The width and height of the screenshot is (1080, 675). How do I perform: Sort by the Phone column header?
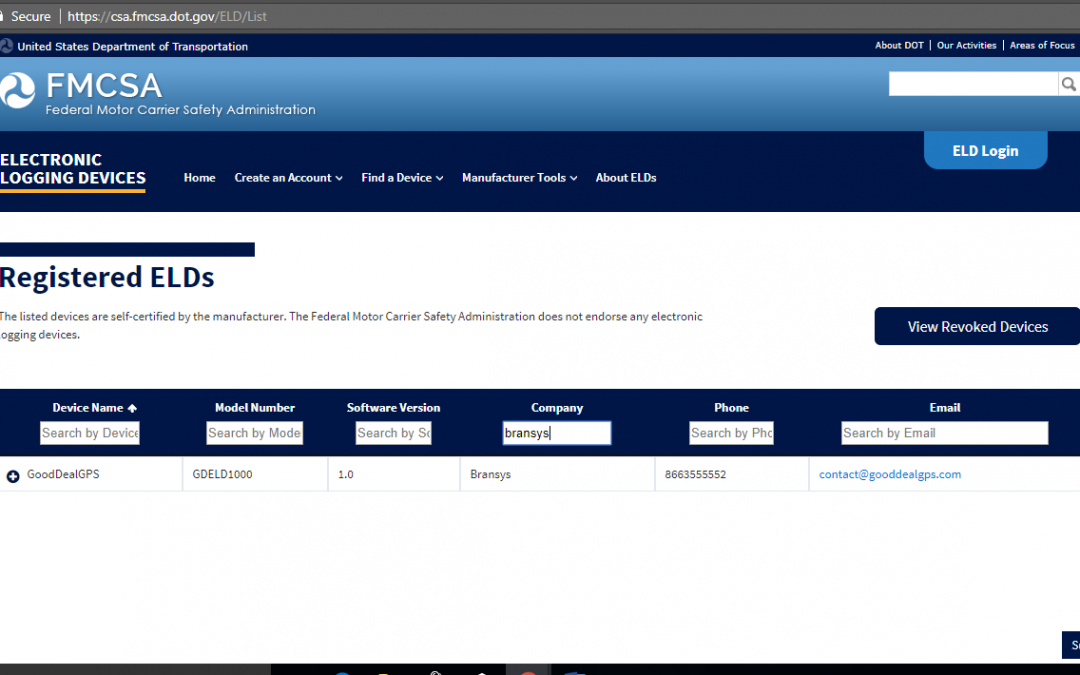731,408
